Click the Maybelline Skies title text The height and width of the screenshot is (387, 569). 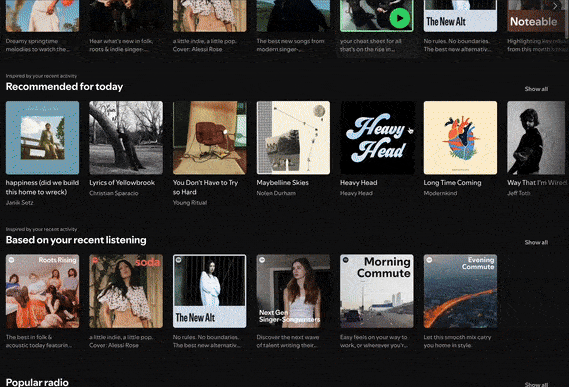tap(282, 183)
